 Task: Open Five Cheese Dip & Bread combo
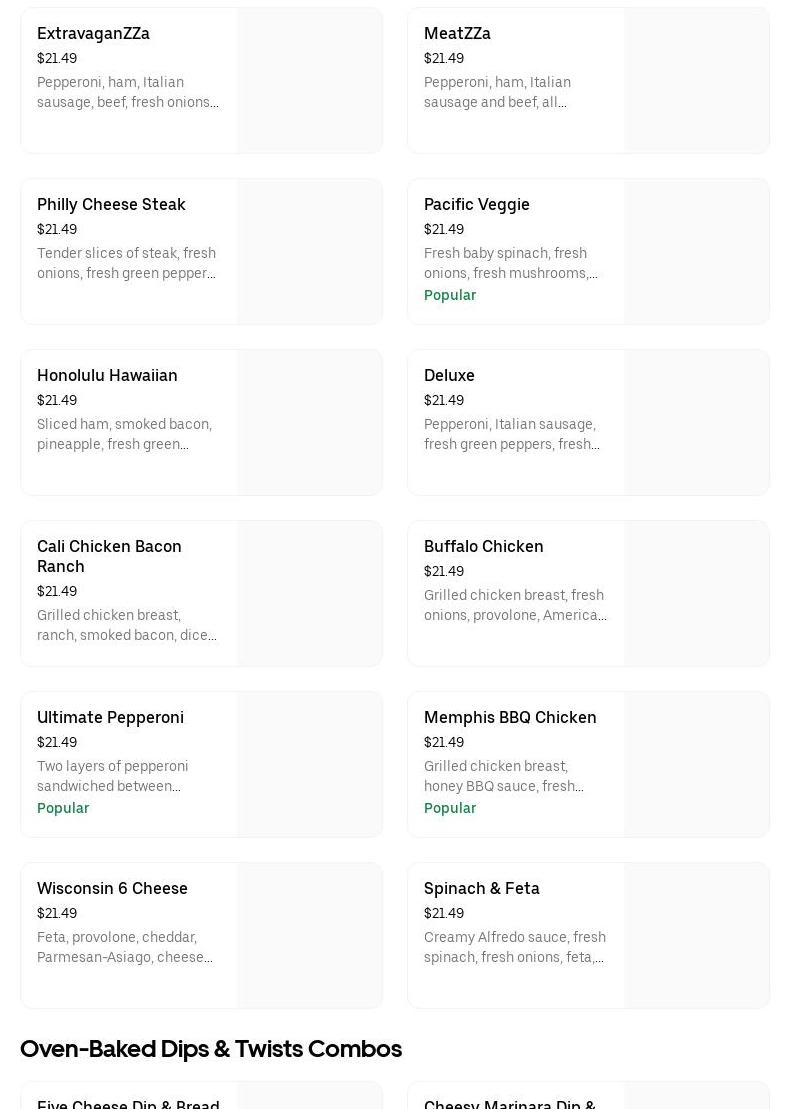(x=128, y=1102)
